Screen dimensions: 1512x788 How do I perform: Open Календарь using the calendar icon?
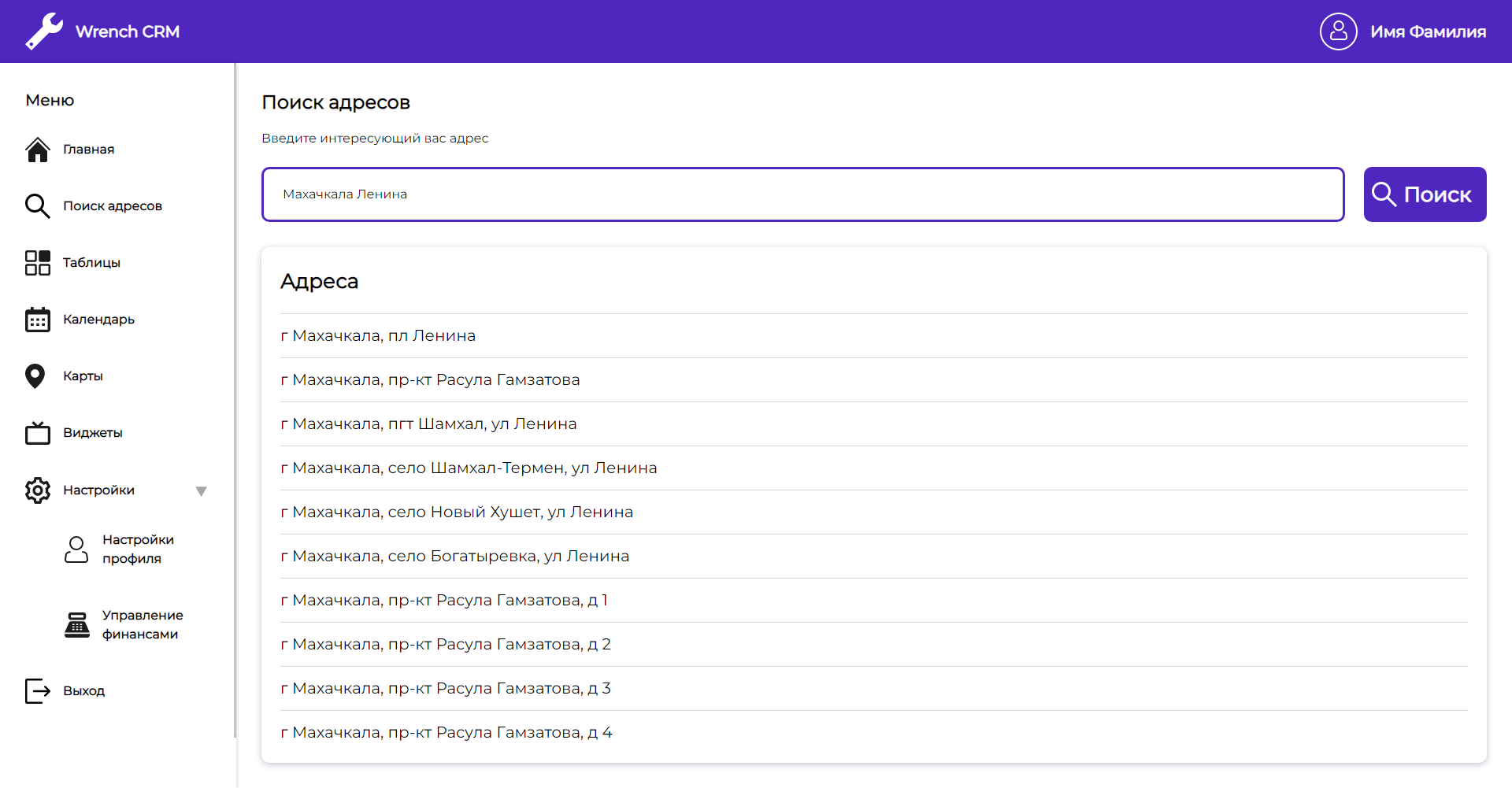[x=38, y=319]
